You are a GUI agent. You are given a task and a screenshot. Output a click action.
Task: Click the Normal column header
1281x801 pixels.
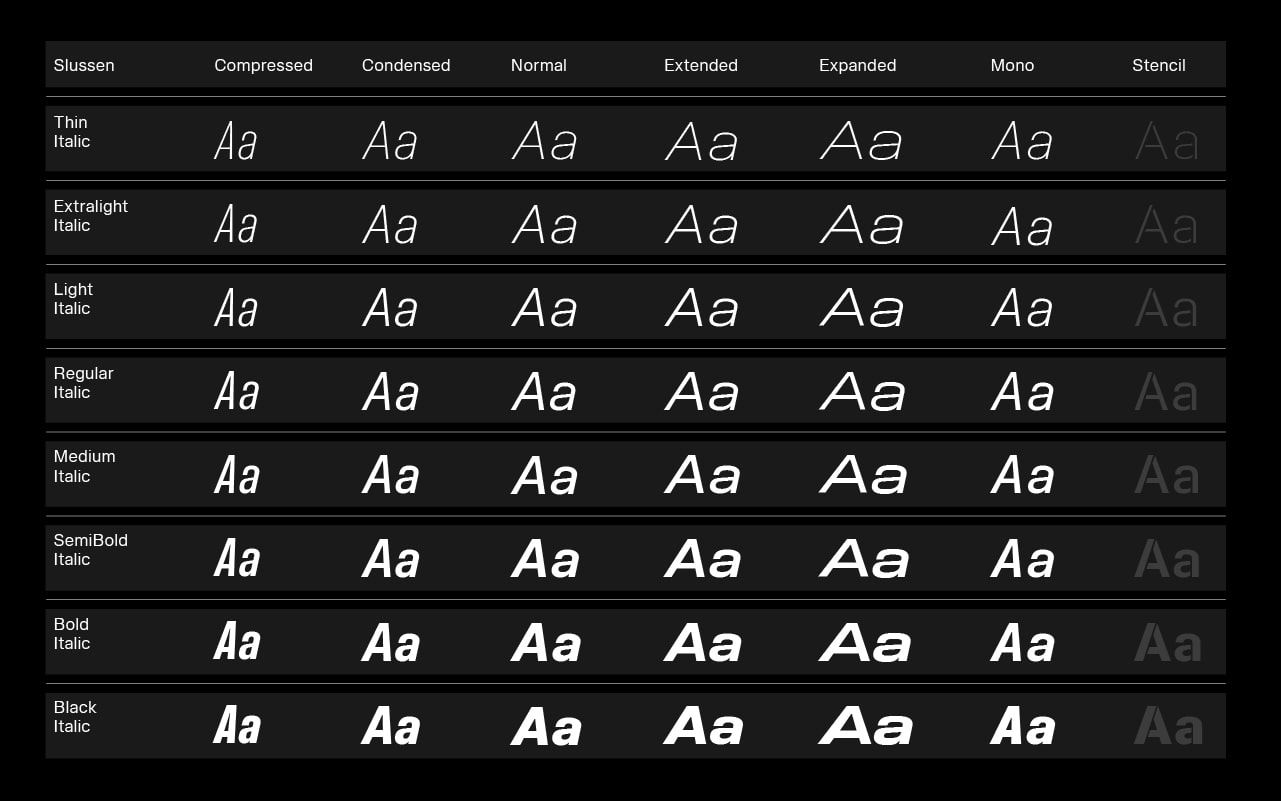[539, 65]
